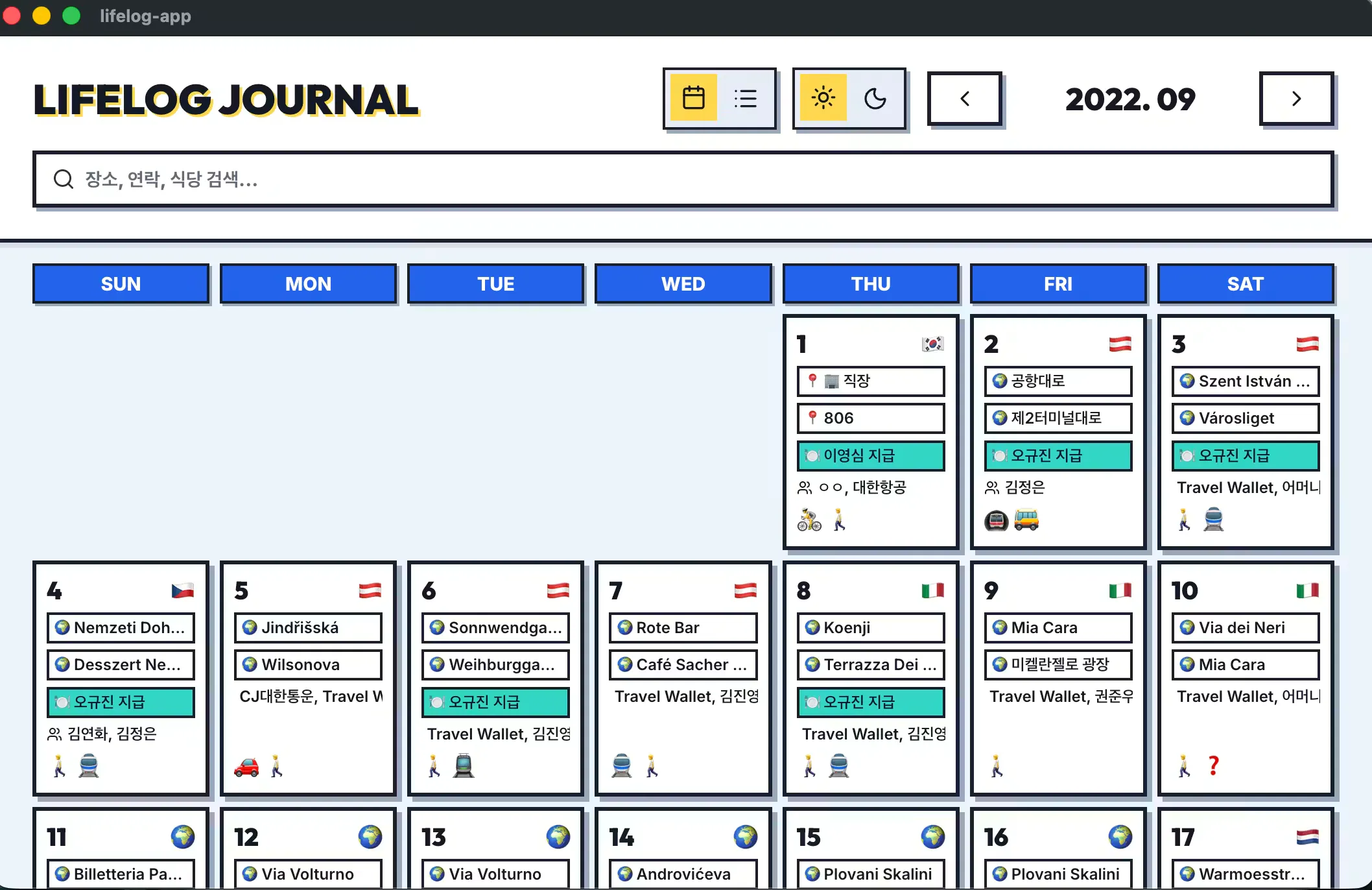
Task: Click walking icon on day 1
Action: pos(839,520)
